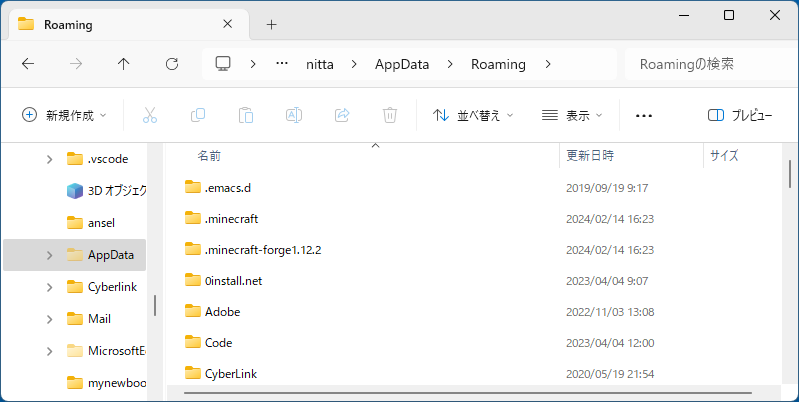Click the Share icon in toolbar
The image size is (799, 402).
(342, 115)
